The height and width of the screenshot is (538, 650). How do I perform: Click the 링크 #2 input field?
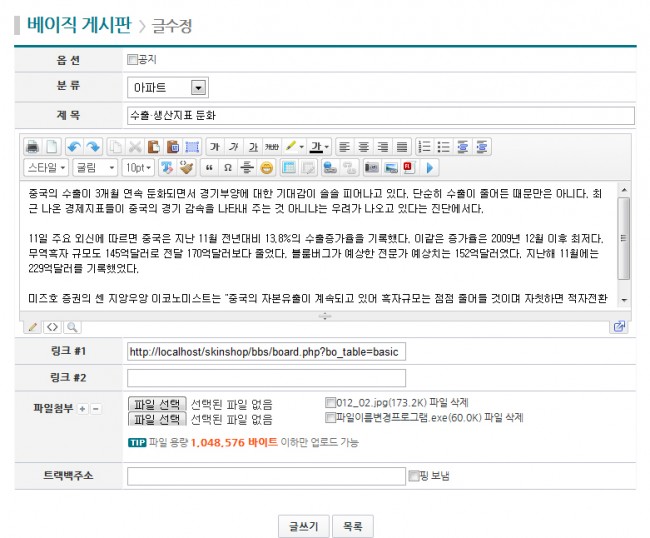[266, 378]
